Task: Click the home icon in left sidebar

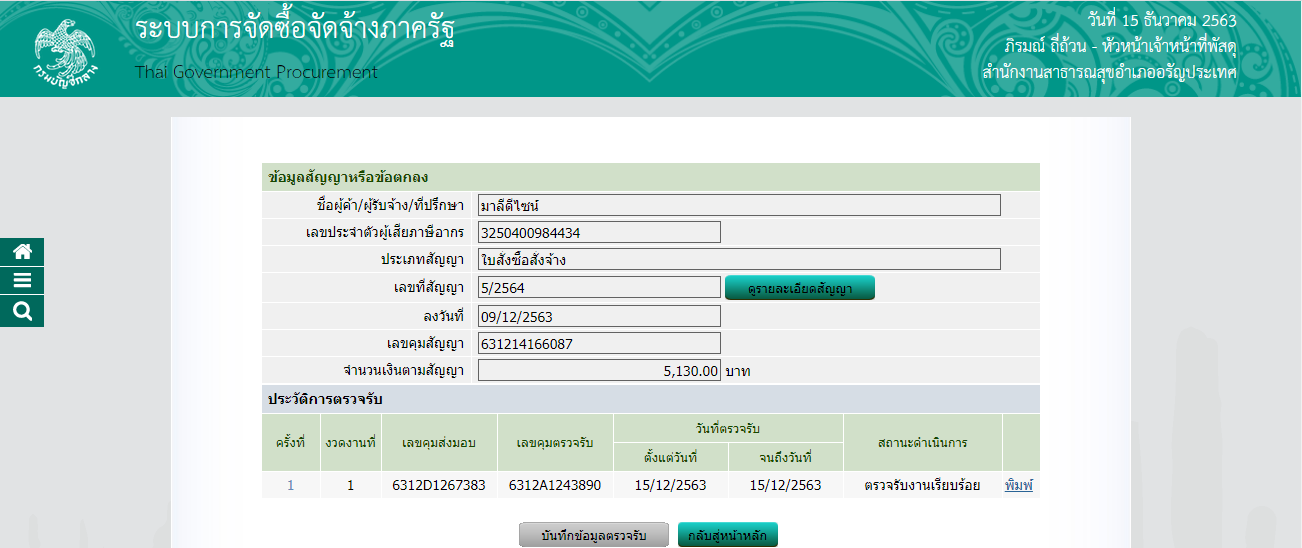Action: tap(22, 252)
